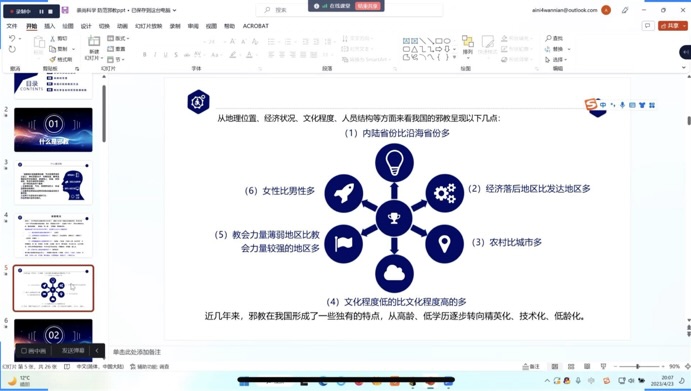Open the ACROBAT ribbon tab
This screenshot has width=691, height=391.
(x=256, y=26)
